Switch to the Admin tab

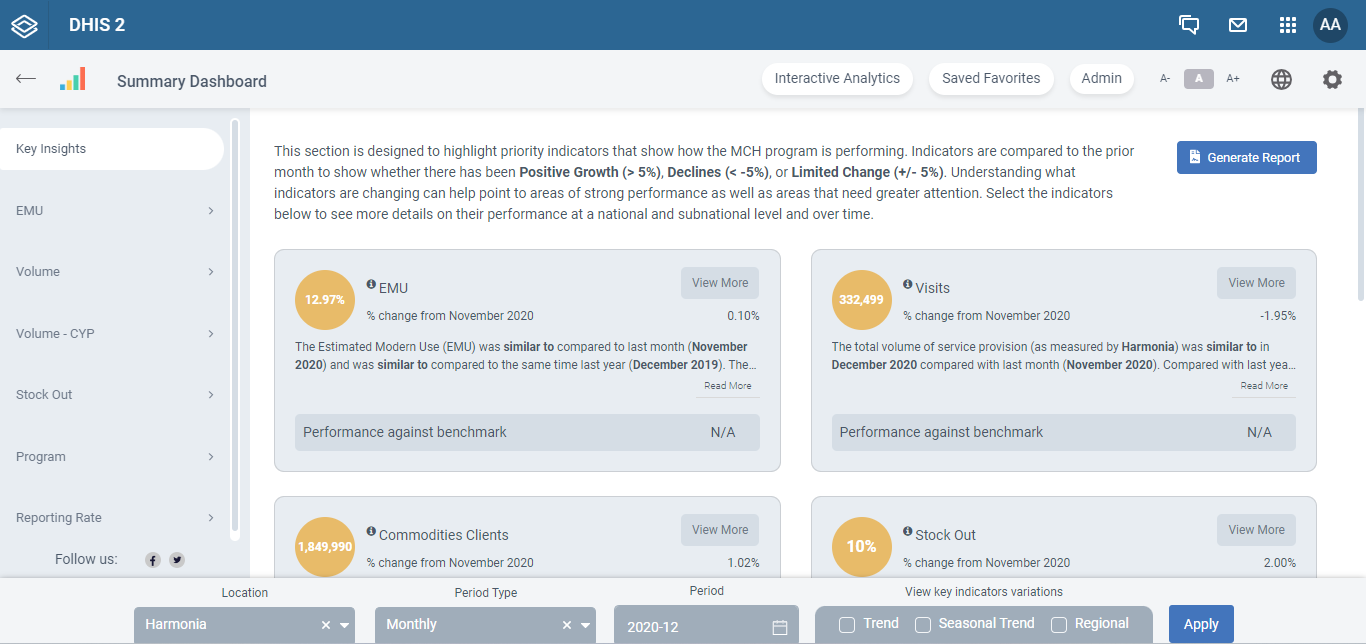[1102, 78]
